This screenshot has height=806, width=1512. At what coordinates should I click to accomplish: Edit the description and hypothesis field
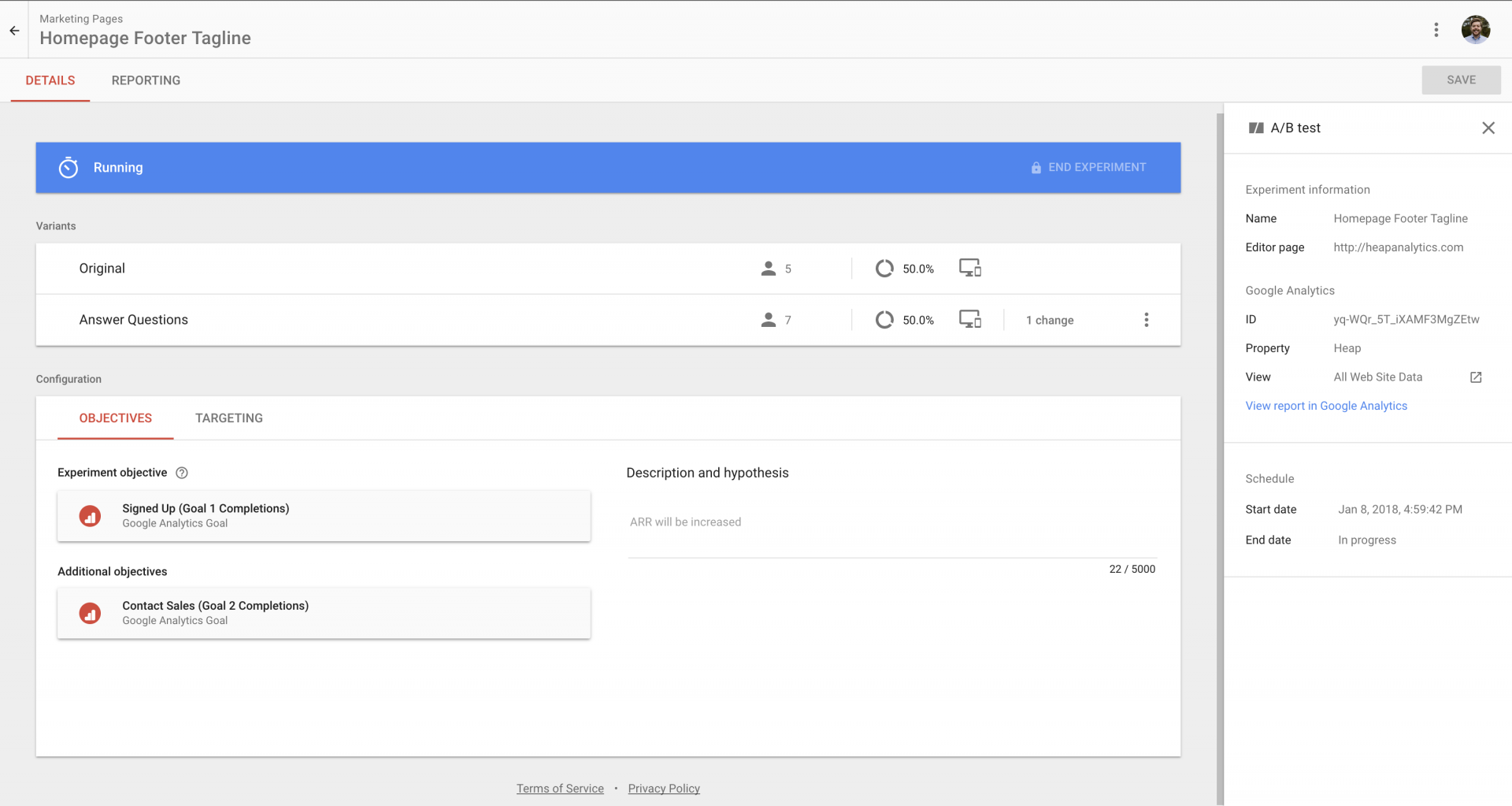(x=892, y=522)
